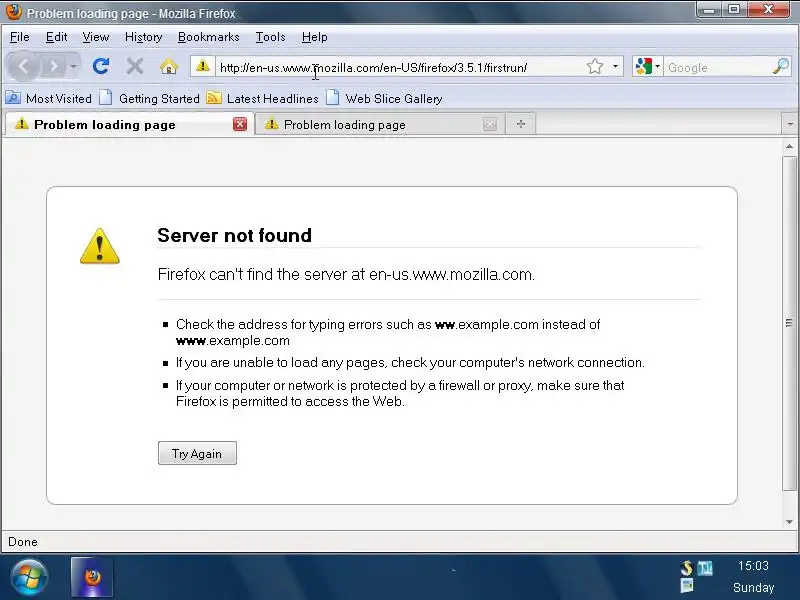Viewport: 800px width, 600px height.
Task: Click the large yellow warning triangle
Action: tap(99, 246)
